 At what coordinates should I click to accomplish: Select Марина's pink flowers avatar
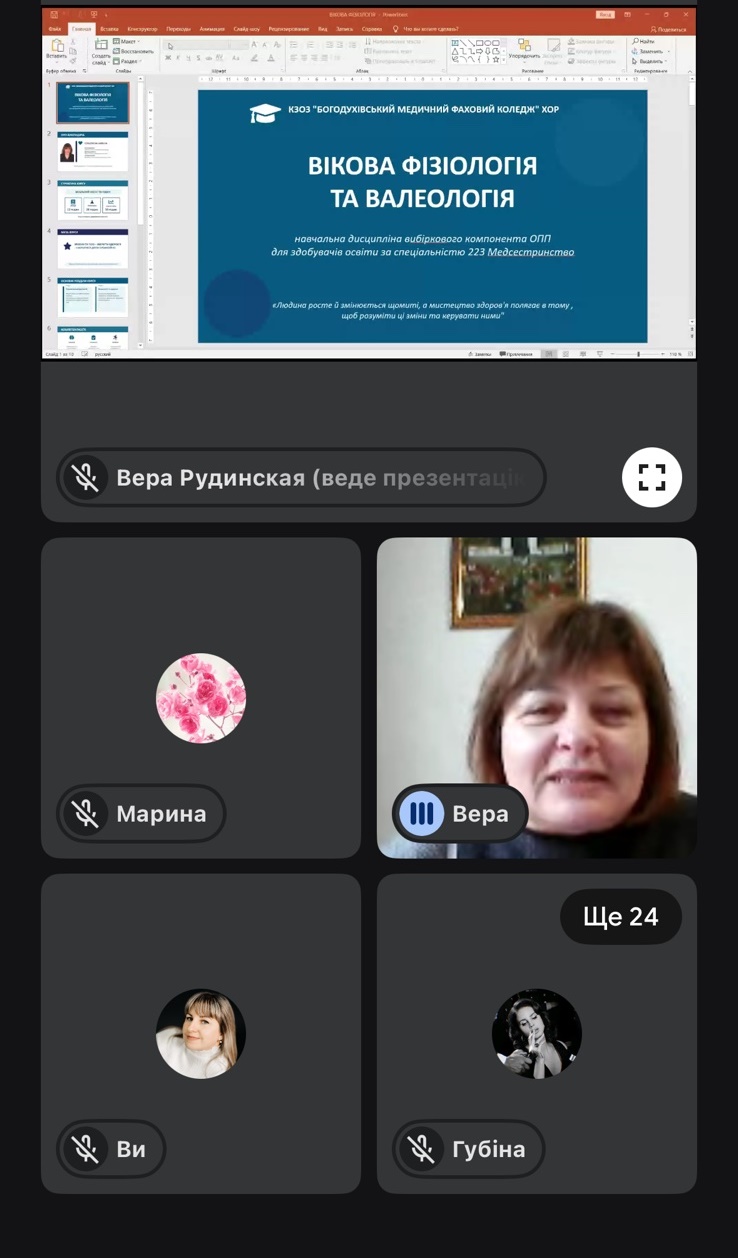pos(201,698)
